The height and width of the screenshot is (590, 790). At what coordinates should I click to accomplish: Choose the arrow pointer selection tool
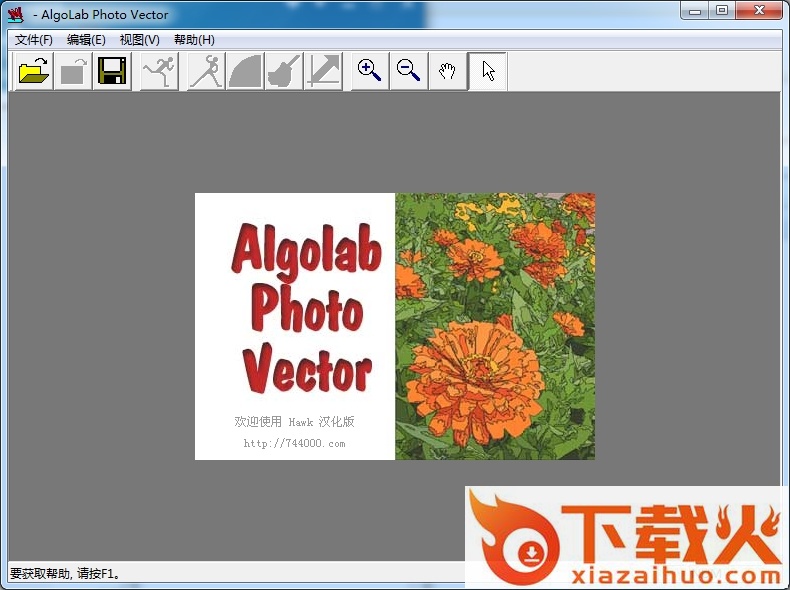click(x=487, y=71)
